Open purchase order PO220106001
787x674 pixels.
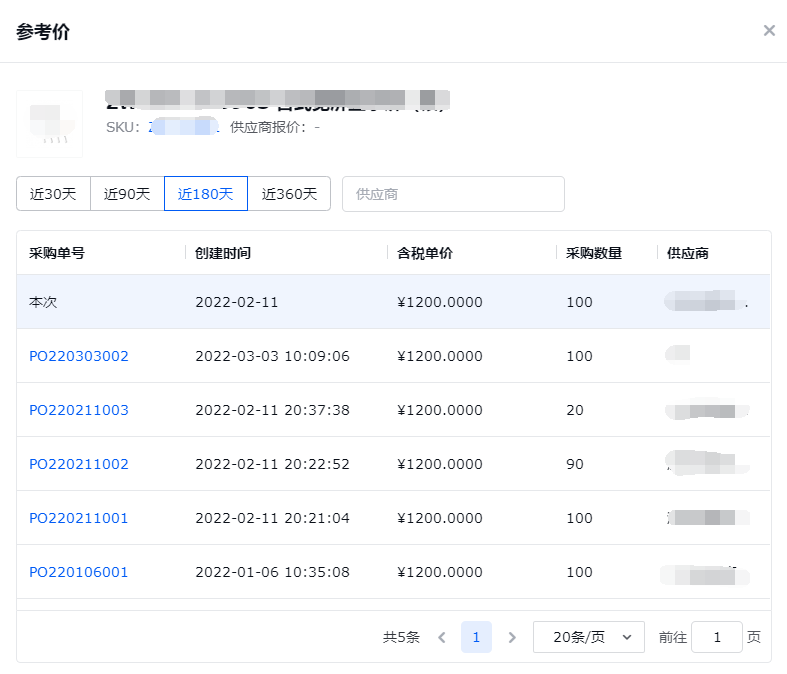click(x=79, y=572)
